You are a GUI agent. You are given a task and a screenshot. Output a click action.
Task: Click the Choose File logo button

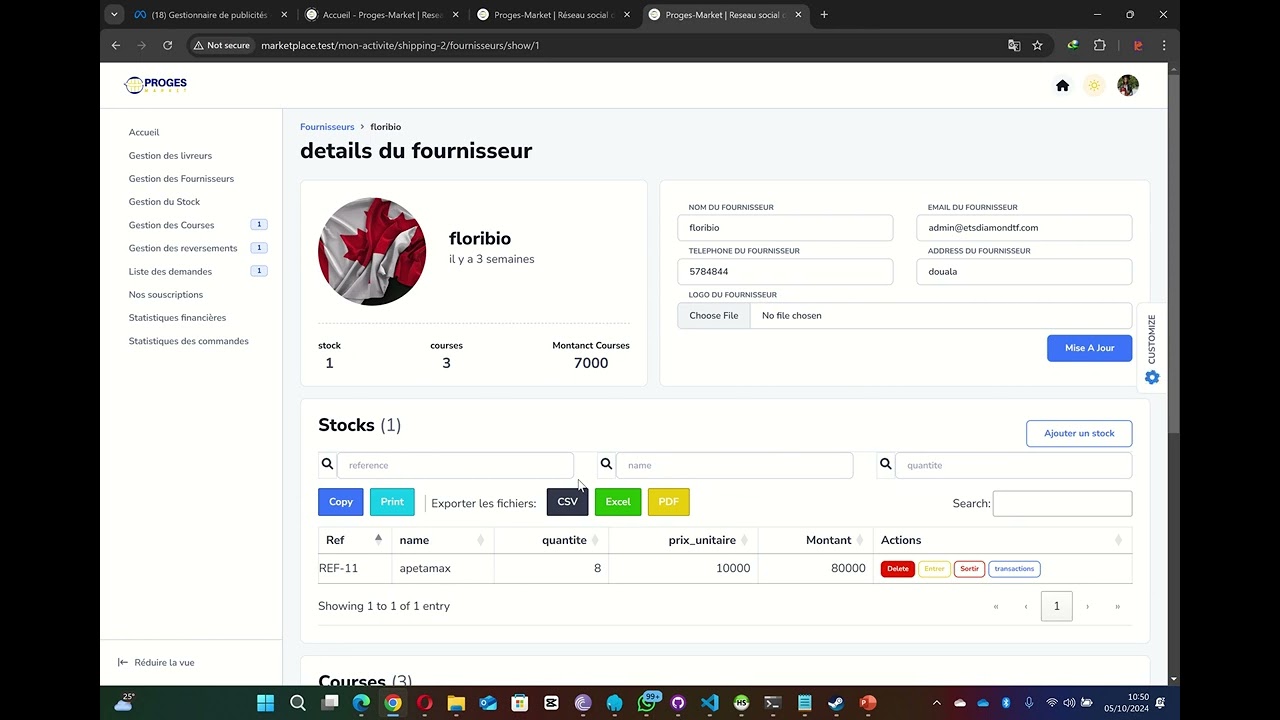[714, 315]
